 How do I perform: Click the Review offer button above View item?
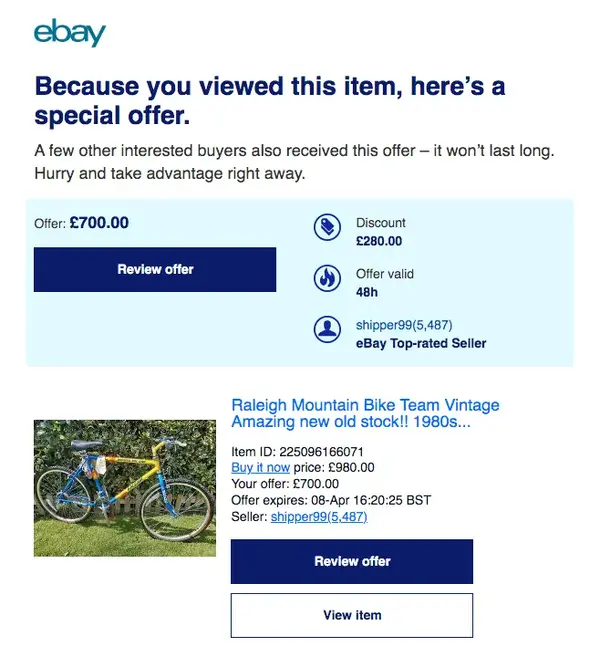(352, 561)
